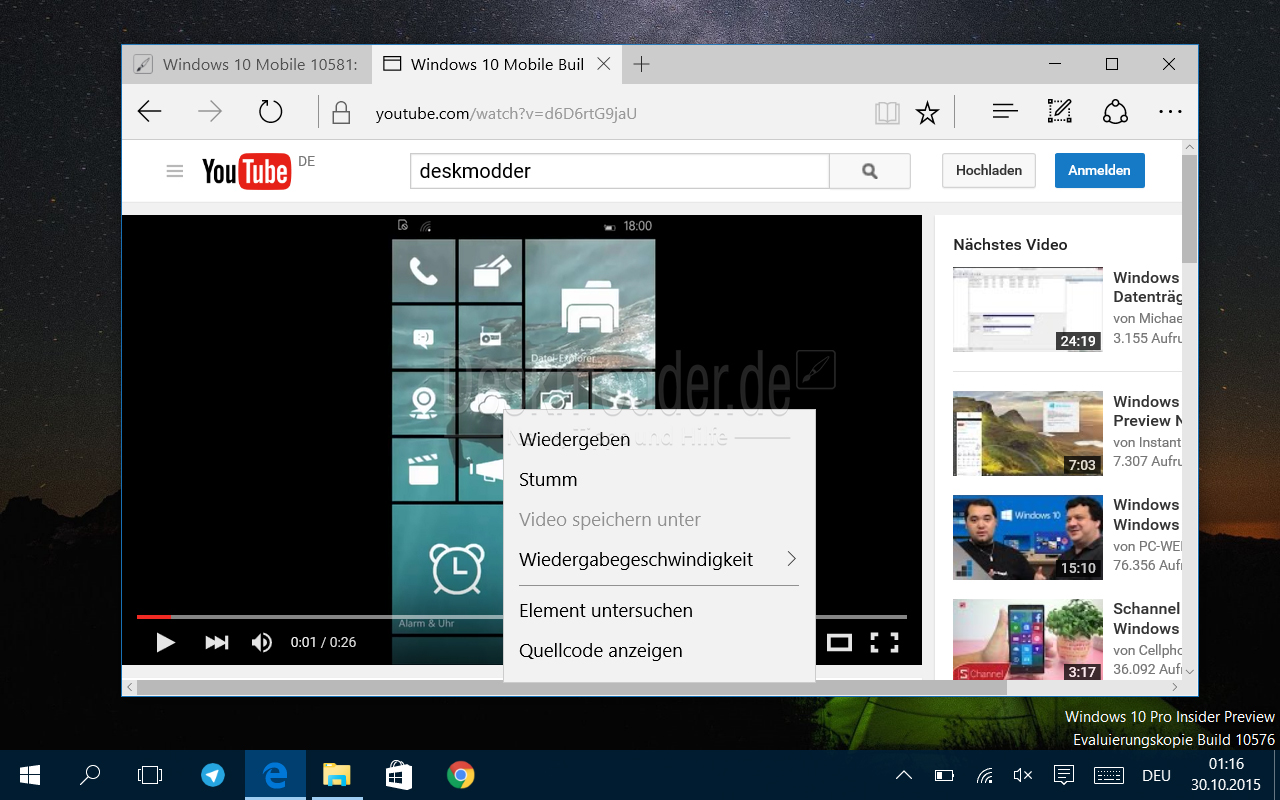The image size is (1280, 800).
Task: Open Telegram from taskbar
Action: [x=212, y=775]
